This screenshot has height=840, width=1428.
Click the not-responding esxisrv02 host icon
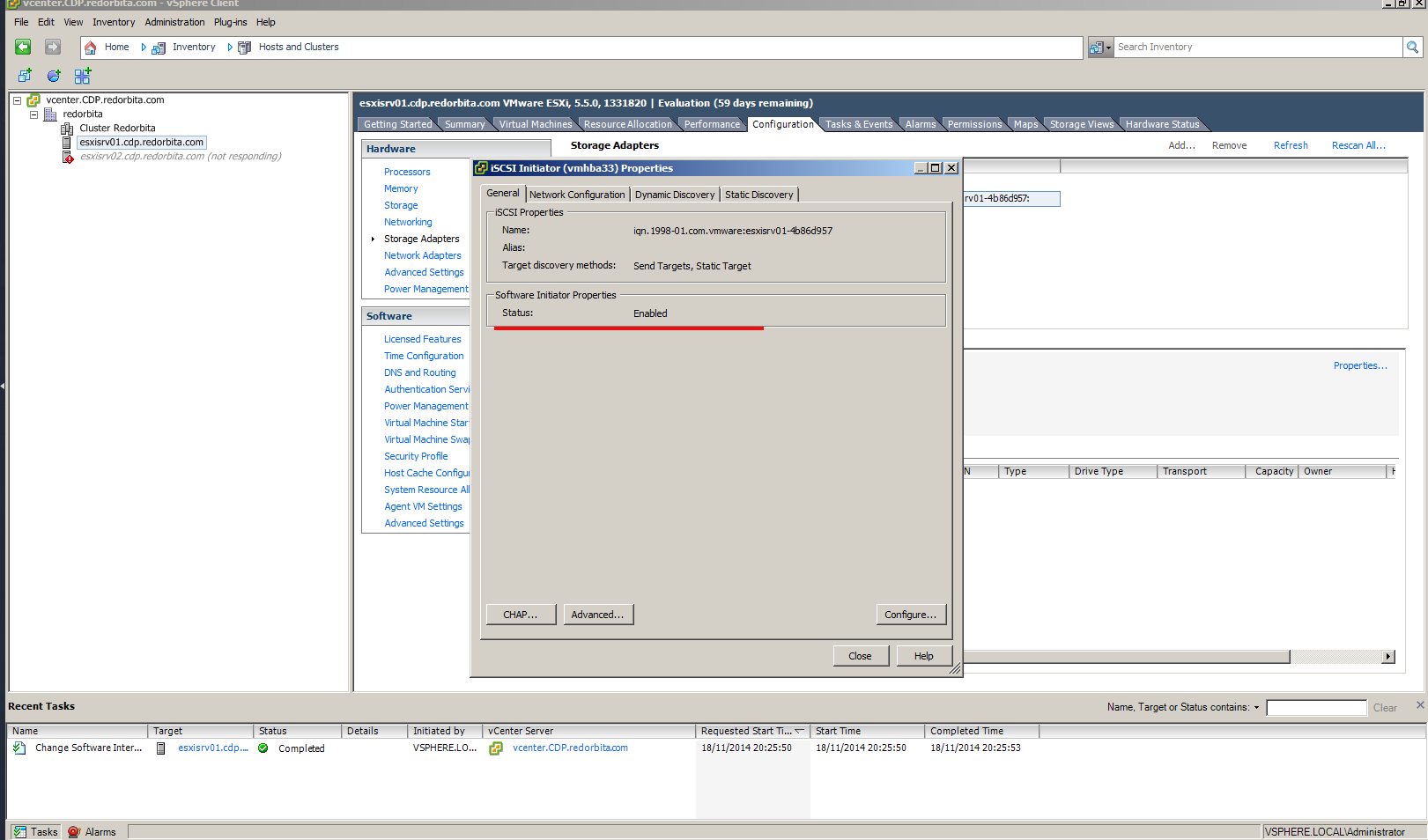(68, 157)
